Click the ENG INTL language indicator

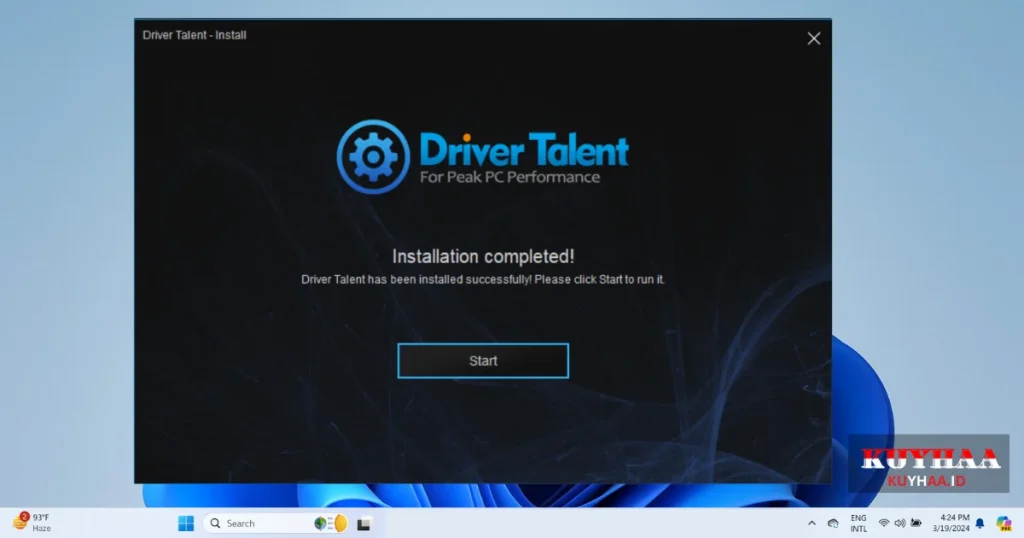click(858, 523)
